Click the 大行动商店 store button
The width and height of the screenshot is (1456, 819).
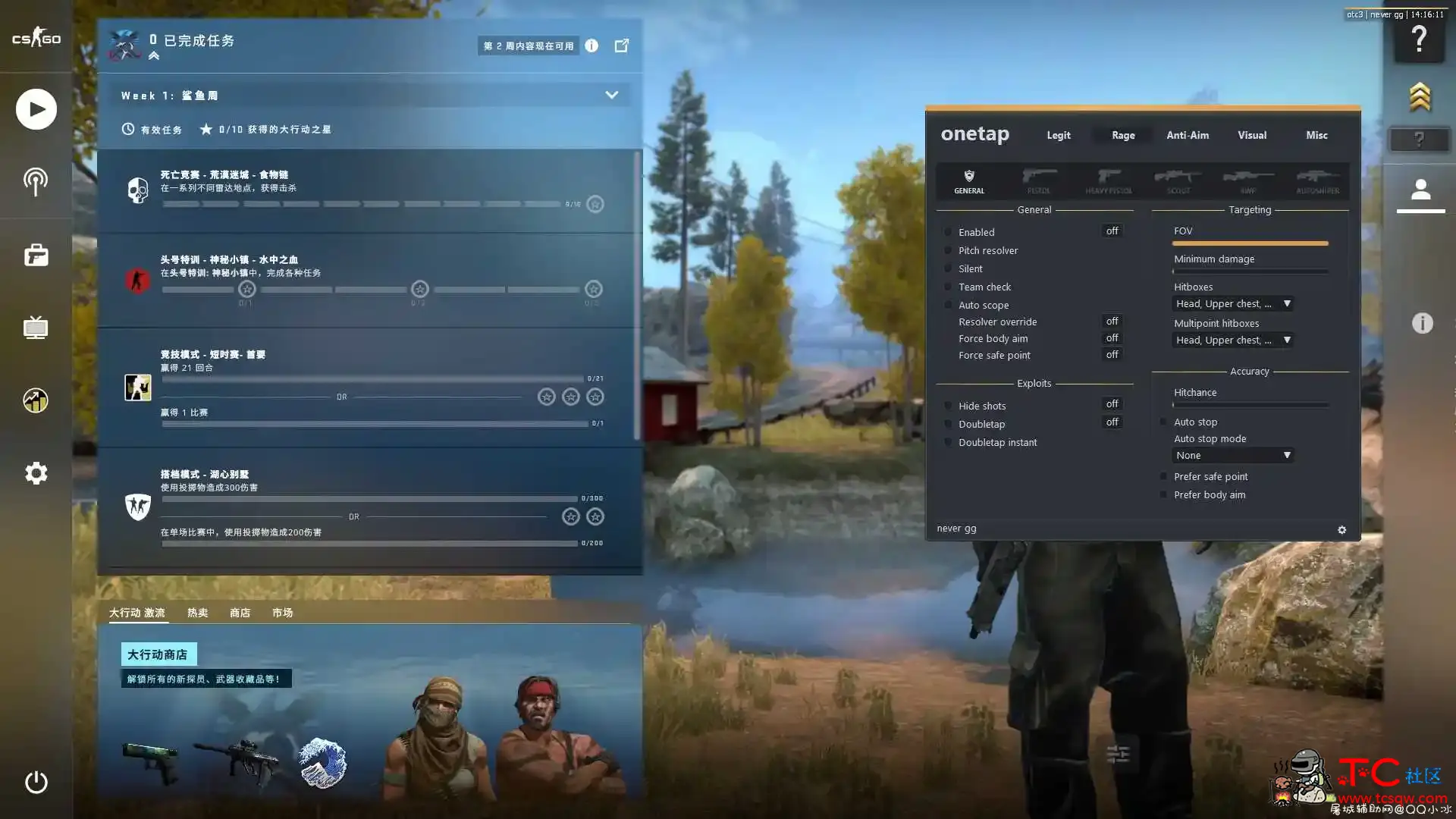pyautogui.click(x=158, y=654)
